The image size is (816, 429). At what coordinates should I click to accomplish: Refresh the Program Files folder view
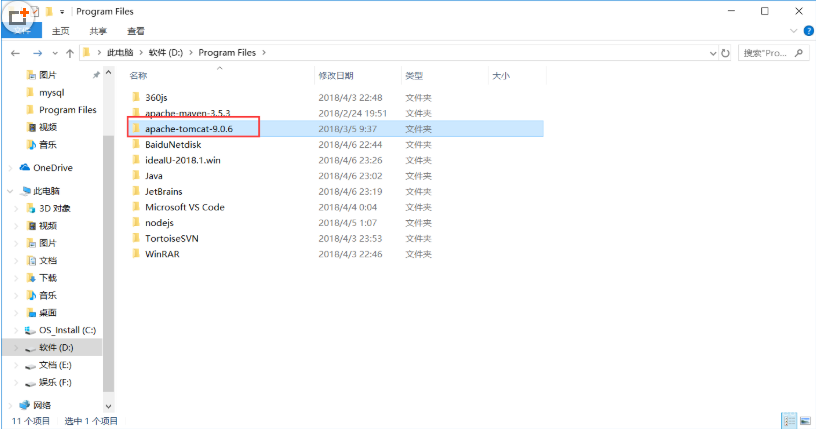(x=725, y=53)
